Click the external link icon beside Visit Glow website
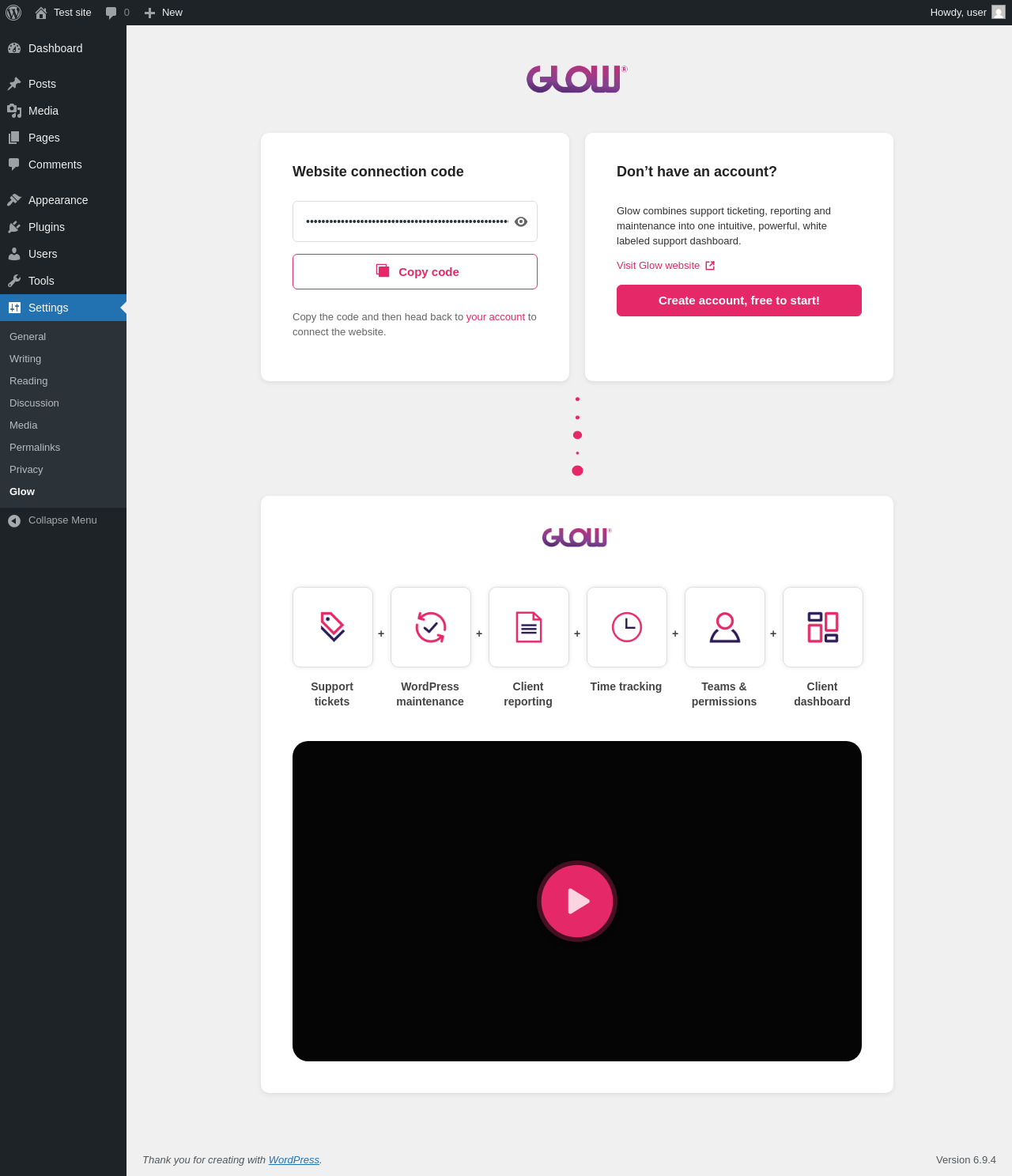The image size is (1012, 1176). pos(710,266)
